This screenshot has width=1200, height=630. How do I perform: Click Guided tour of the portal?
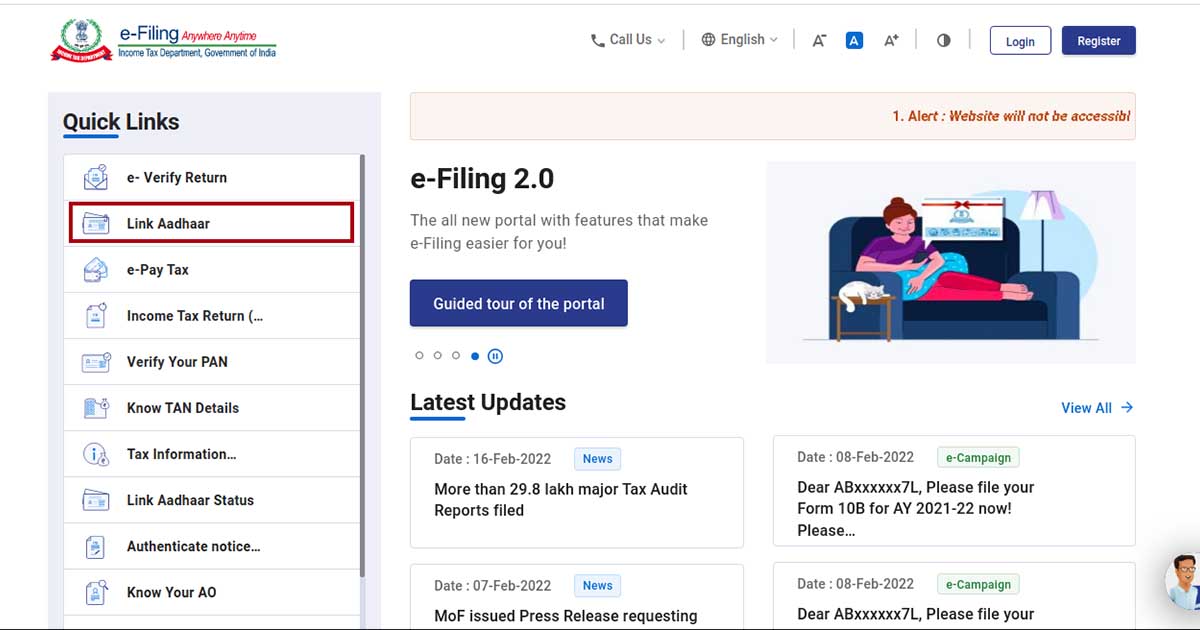click(x=518, y=303)
